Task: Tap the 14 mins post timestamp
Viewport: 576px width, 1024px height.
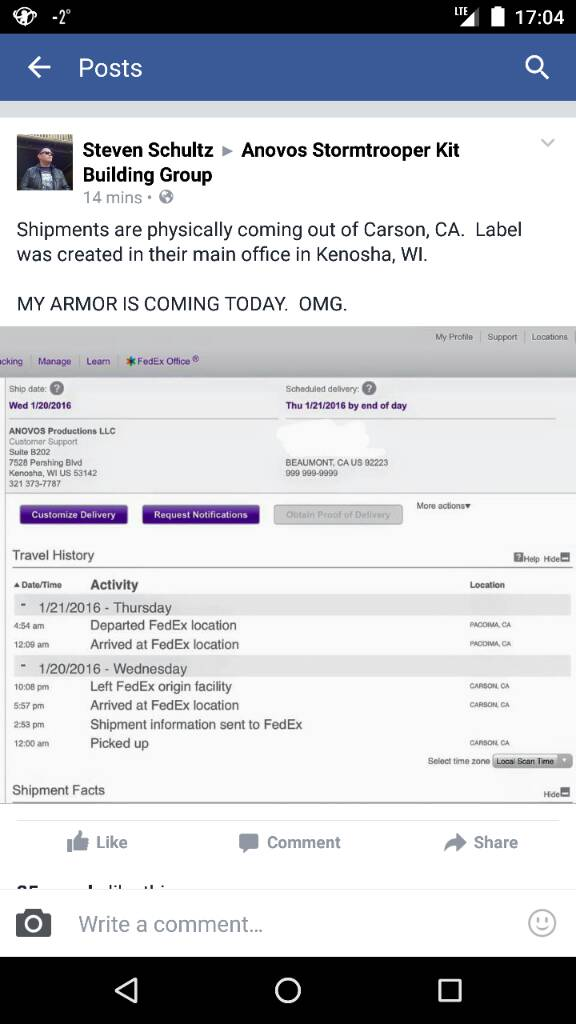Action: pos(112,197)
